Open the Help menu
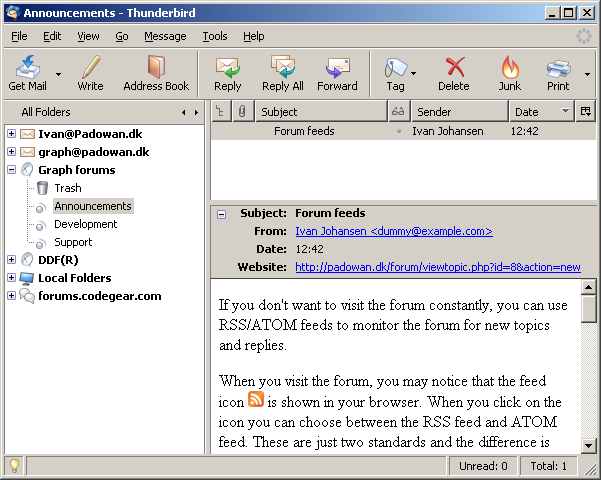 (254, 36)
